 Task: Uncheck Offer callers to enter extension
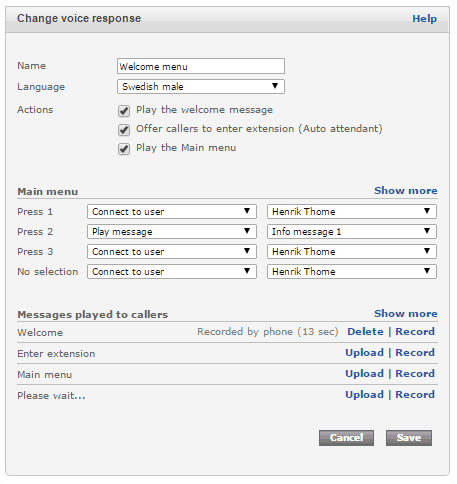coord(124,130)
